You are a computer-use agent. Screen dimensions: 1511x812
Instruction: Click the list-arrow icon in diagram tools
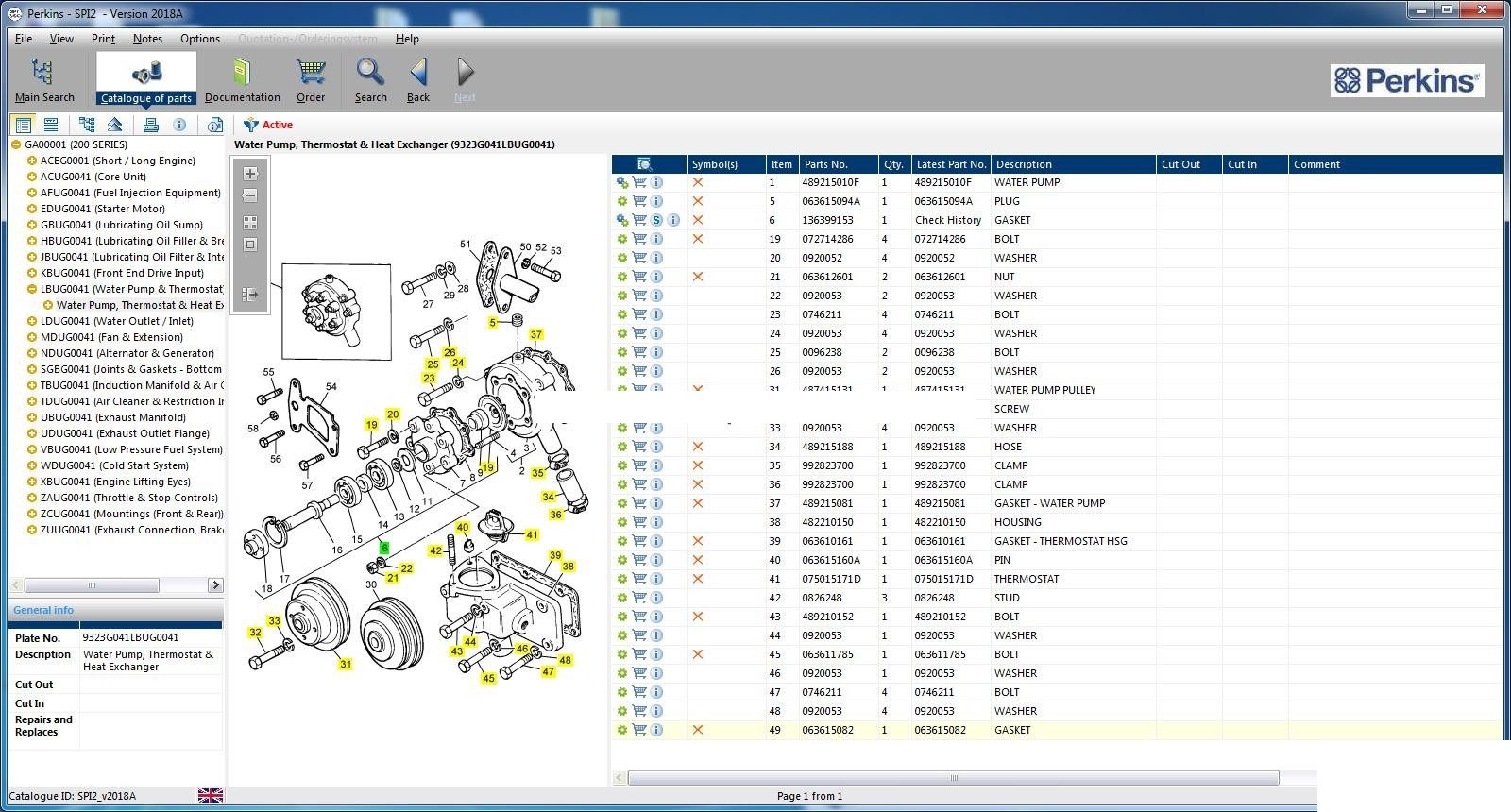pyautogui.click(x=250, y=295)
